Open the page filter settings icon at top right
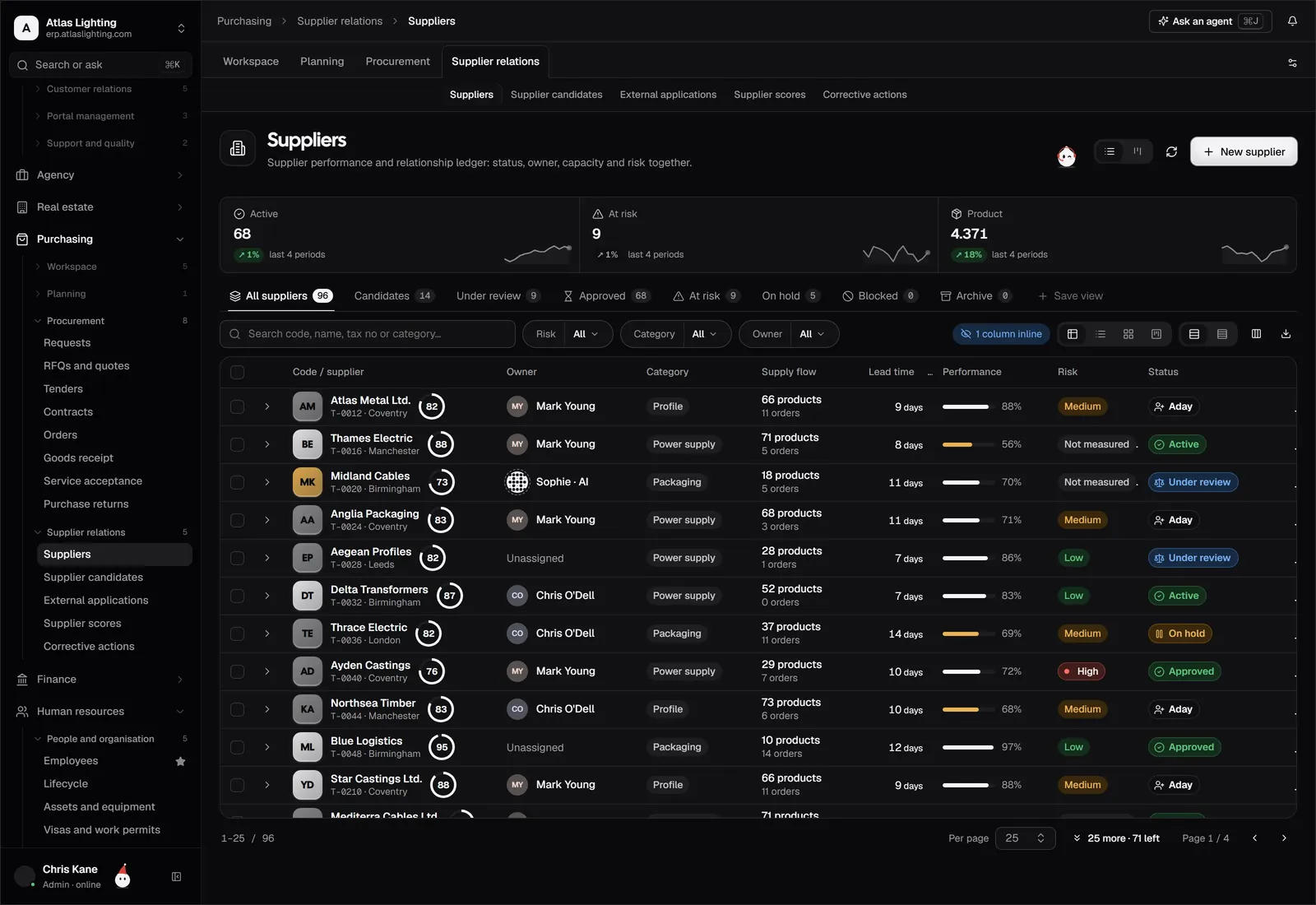 pos(1292,63)
